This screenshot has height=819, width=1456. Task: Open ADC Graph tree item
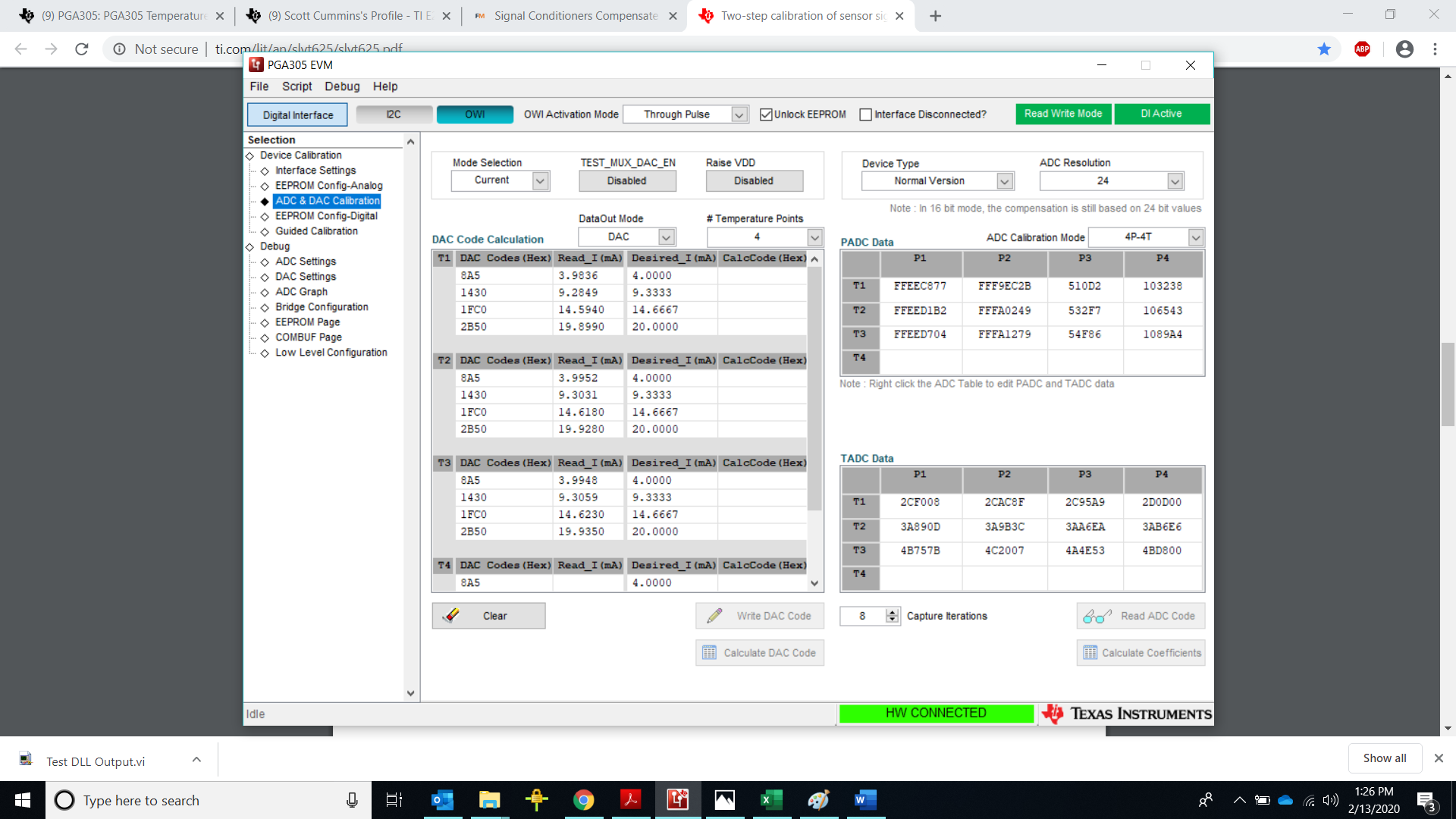(x=301, y=292)
